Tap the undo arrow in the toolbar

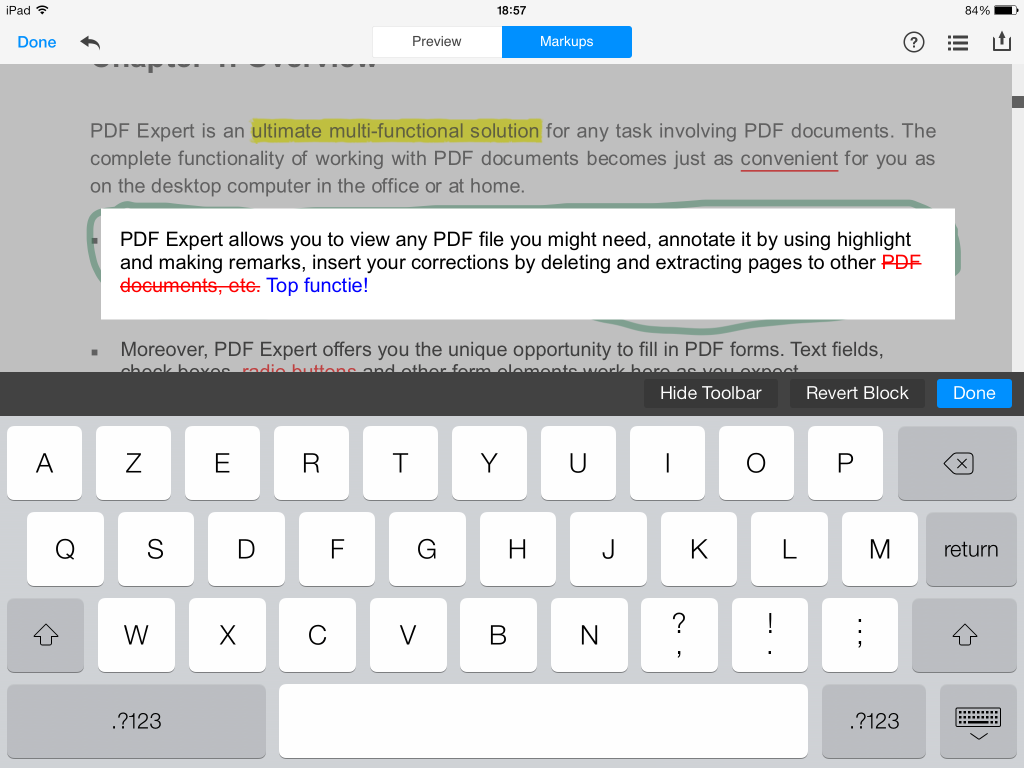(x=90, y=42)
